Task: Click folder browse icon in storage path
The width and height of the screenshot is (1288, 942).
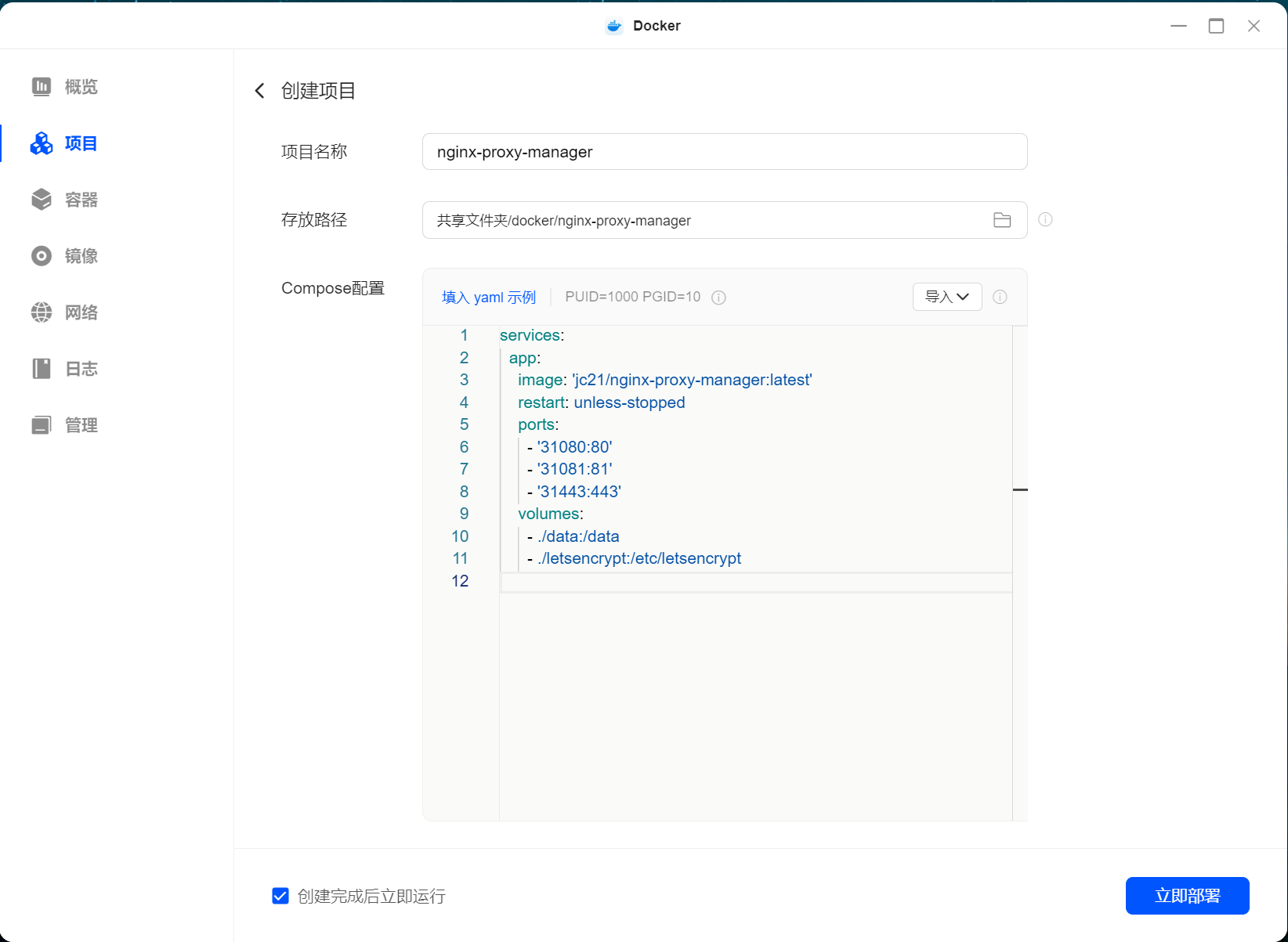Action: (1002, 220)
